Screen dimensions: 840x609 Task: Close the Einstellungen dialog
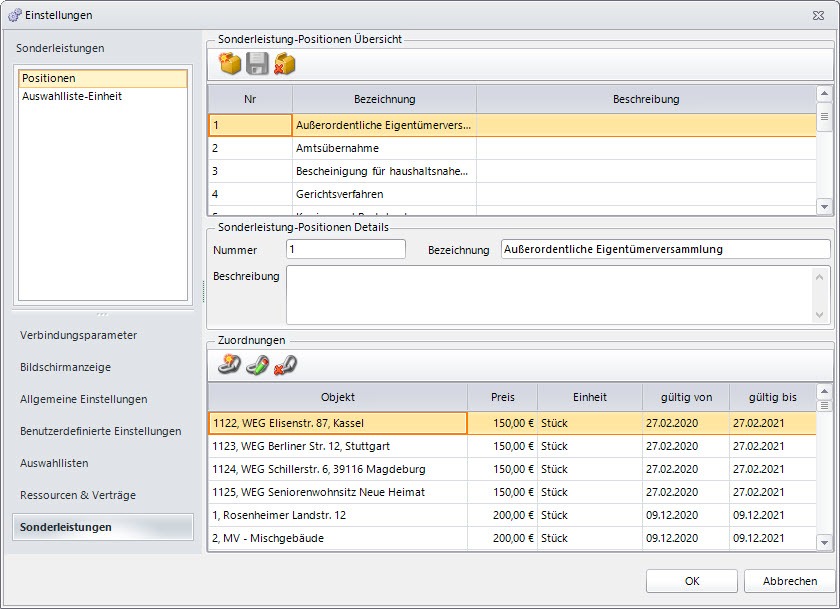[819, 16]
